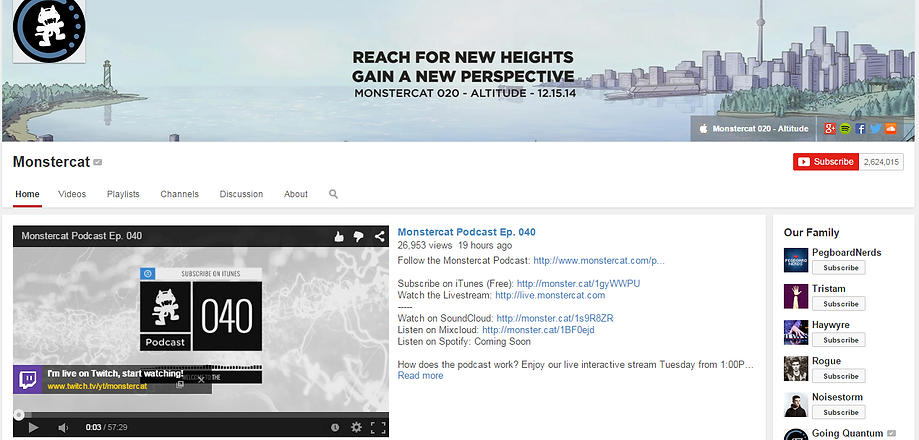919x440 pixels.
Task: Click the PegboardNerds channel name
Action: [x=846, y=253]
